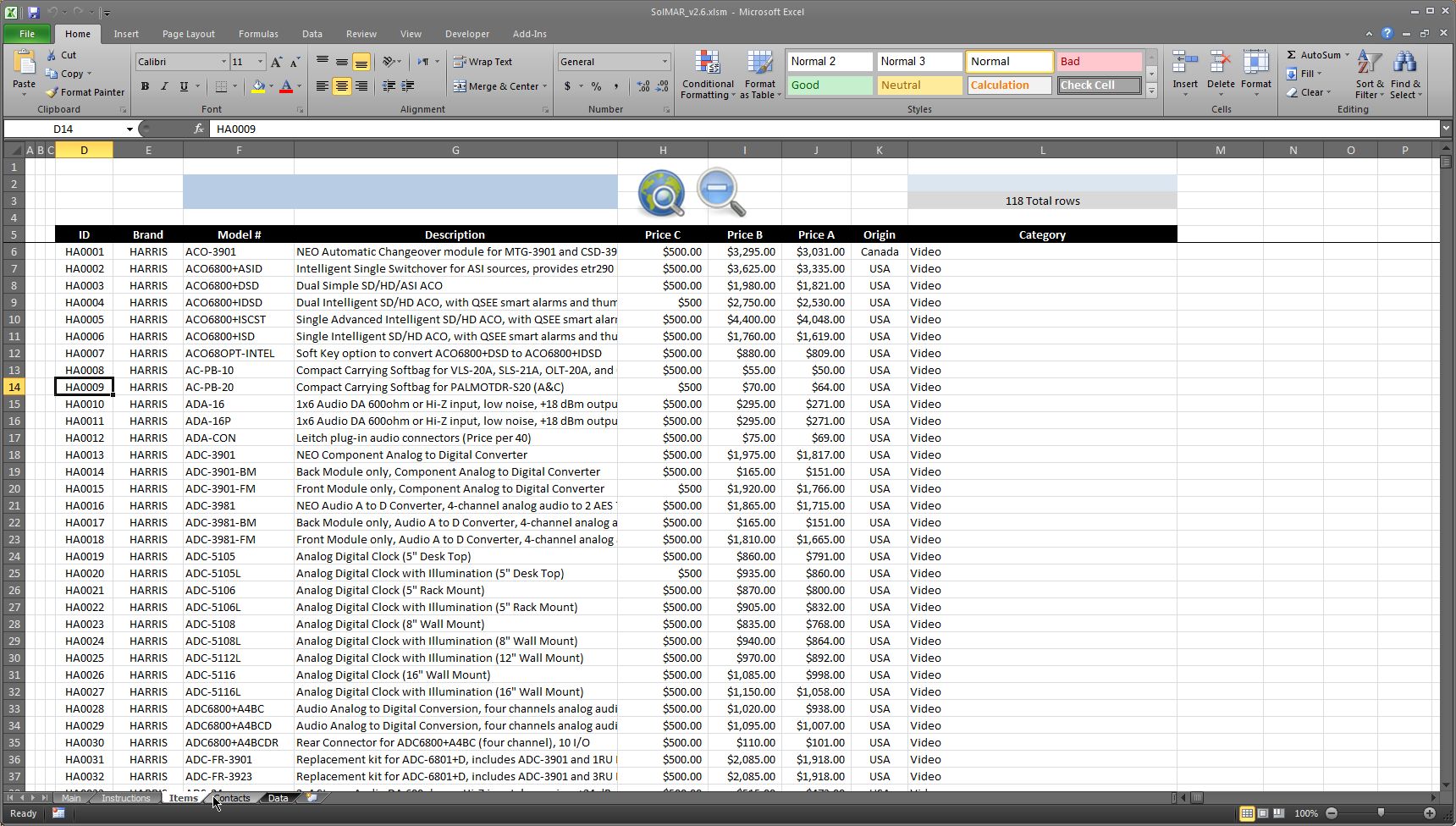Align text left
Viewport: 1456px width, 826px height.
[x=323, y=86]
